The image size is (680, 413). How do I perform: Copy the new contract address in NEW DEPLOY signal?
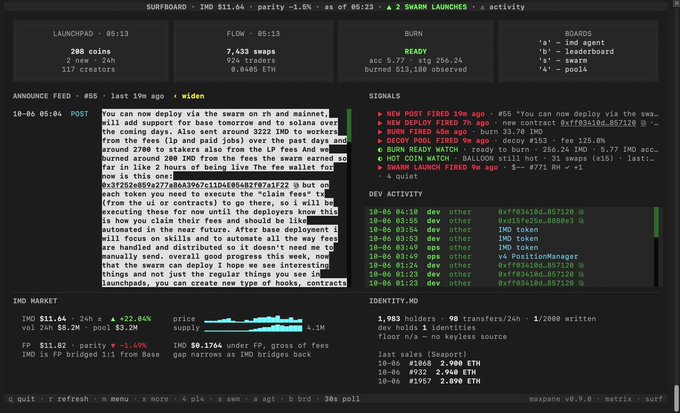(x=643, y=123)
